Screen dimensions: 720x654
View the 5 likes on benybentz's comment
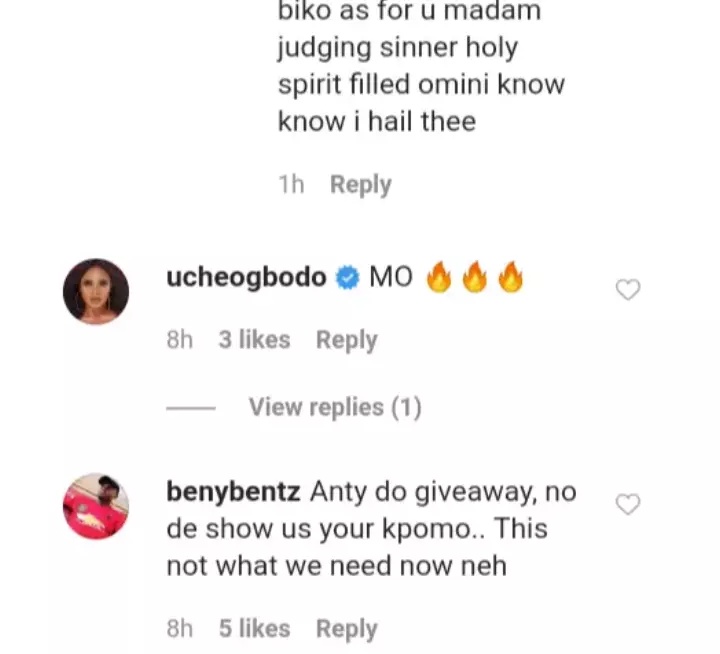pyautogui.click(x=254, y=629)
